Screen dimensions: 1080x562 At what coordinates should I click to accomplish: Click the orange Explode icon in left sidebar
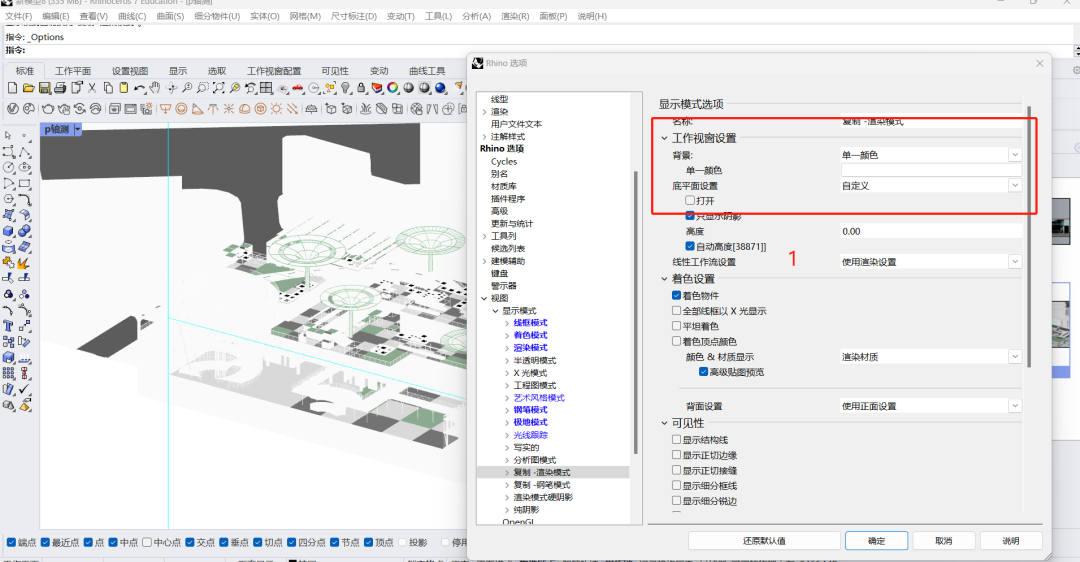tap(25, 262)
